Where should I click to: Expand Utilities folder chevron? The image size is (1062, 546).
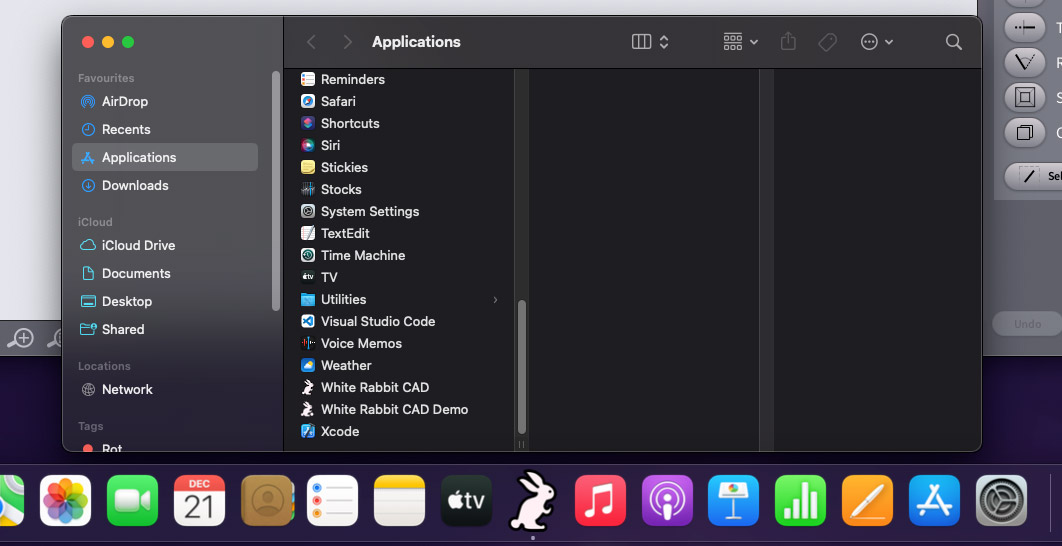click(495, 299)
